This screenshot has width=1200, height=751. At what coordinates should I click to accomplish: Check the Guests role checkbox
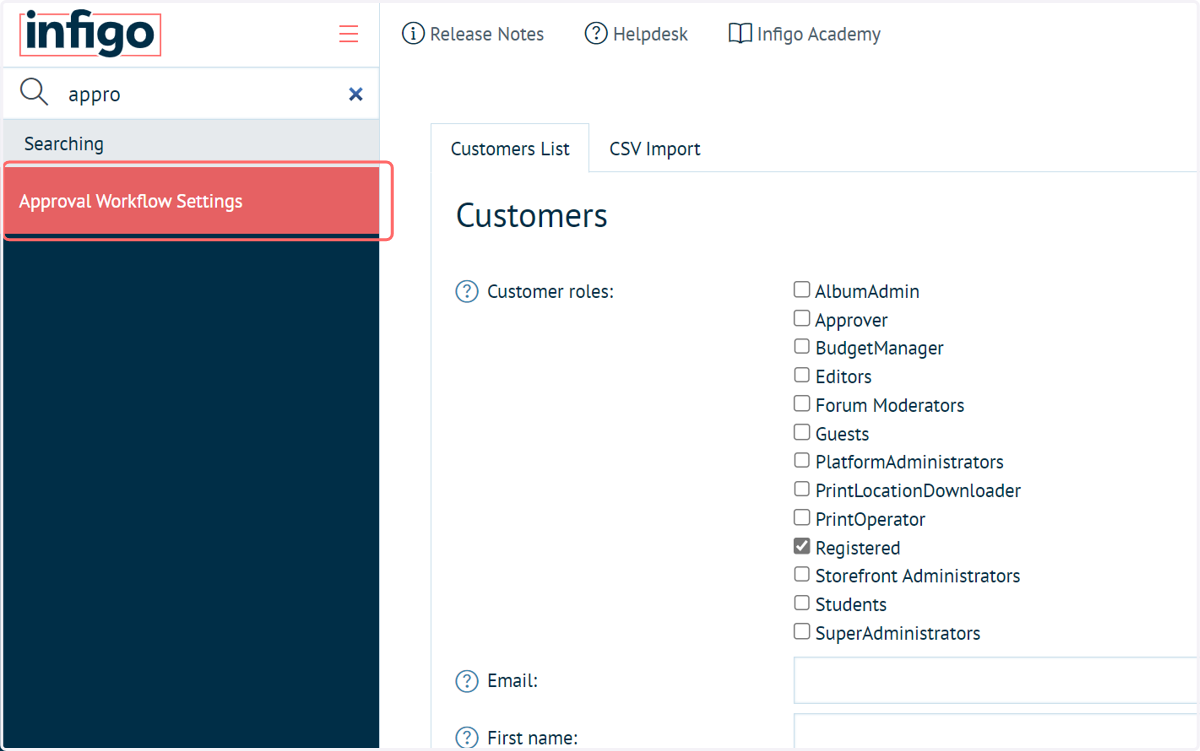pyautogui.click(x=802, y=432)
